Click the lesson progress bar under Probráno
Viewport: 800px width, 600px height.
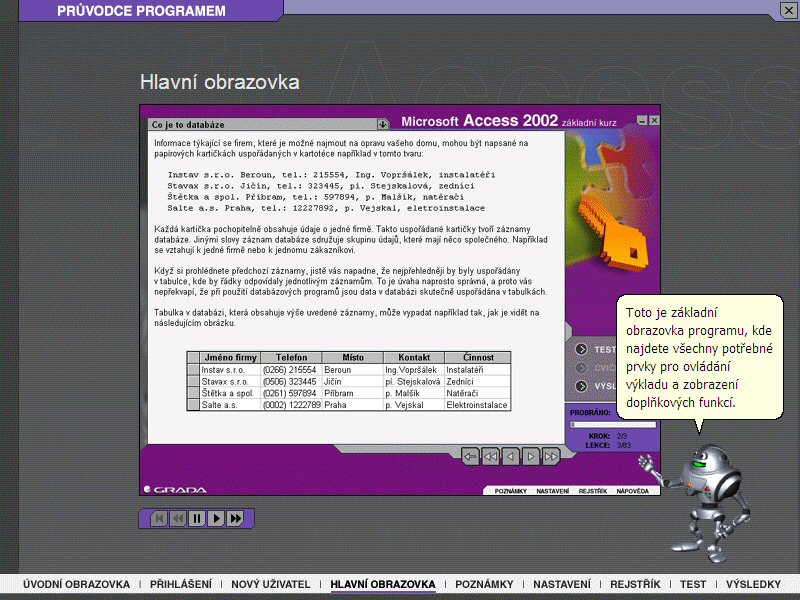[x=613, y=424]
